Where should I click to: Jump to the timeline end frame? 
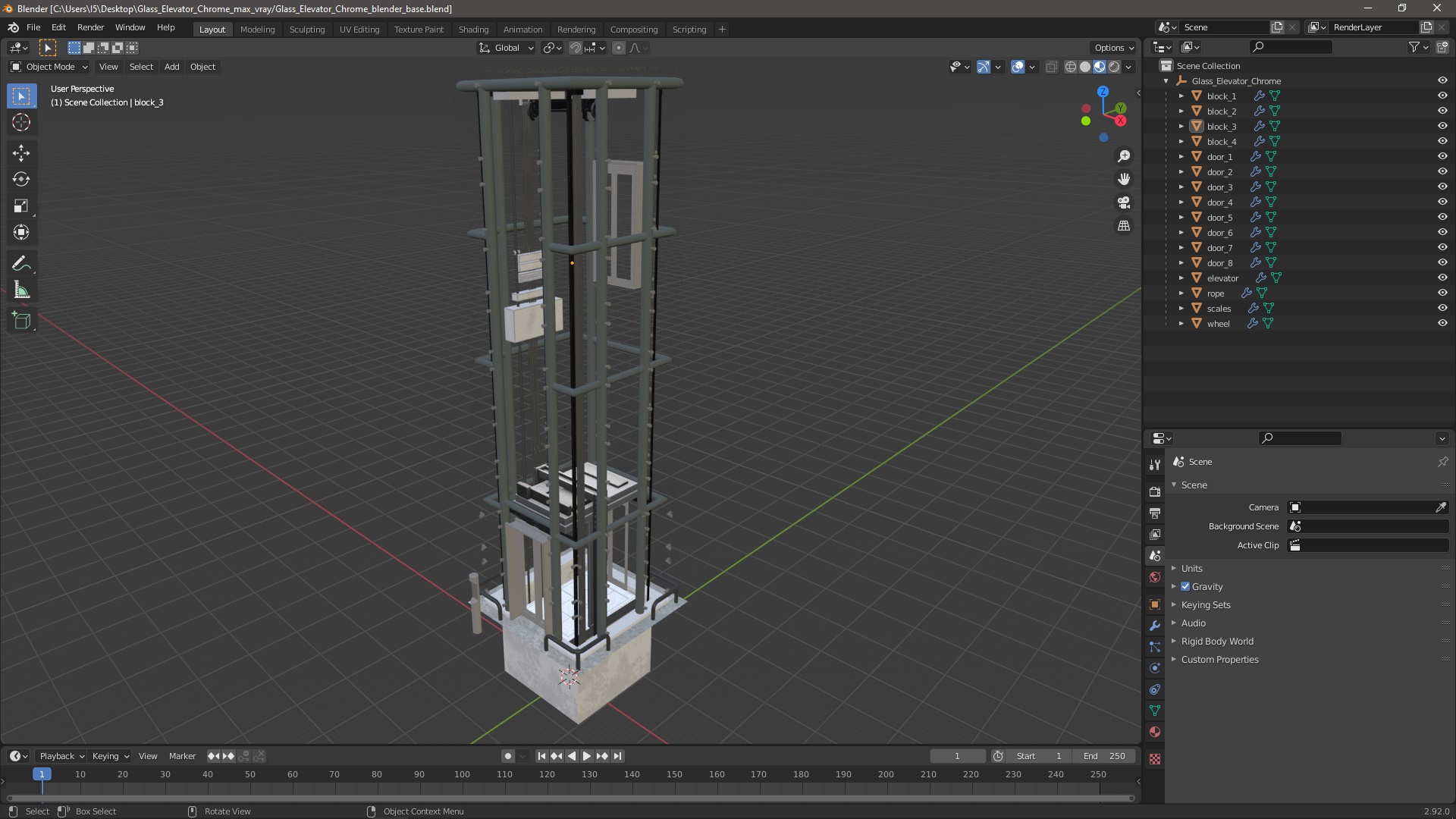(x=617, y=756)
